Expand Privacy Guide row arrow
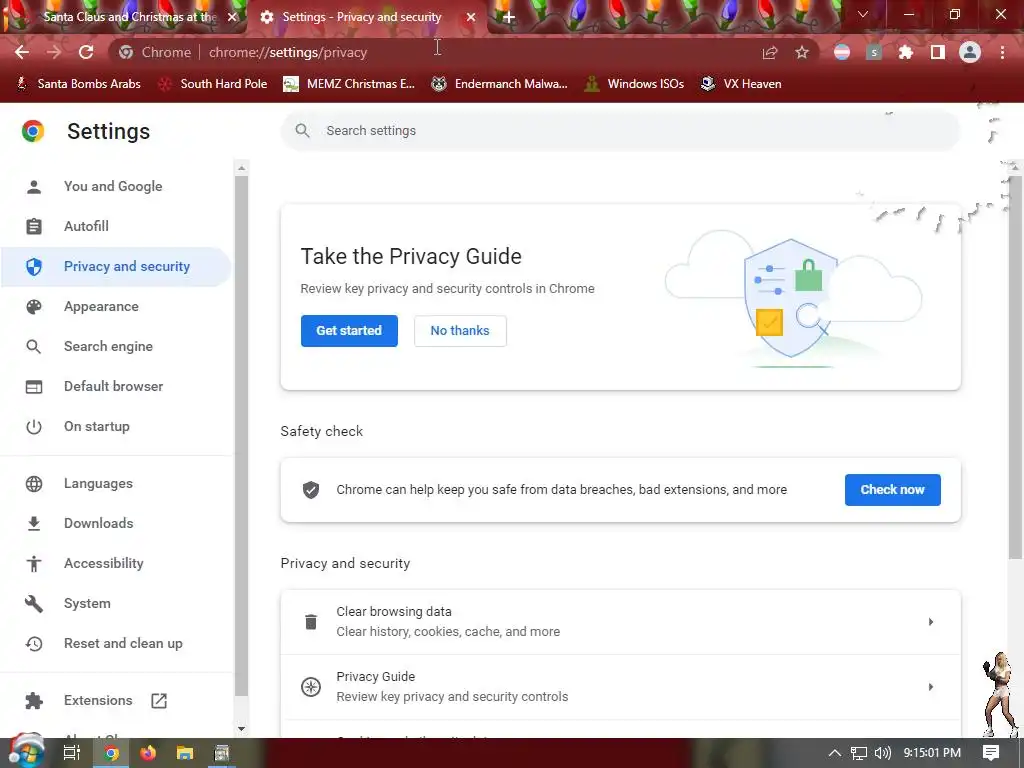Viewport: 1024px width, 768px height. (x=931, y=687)
